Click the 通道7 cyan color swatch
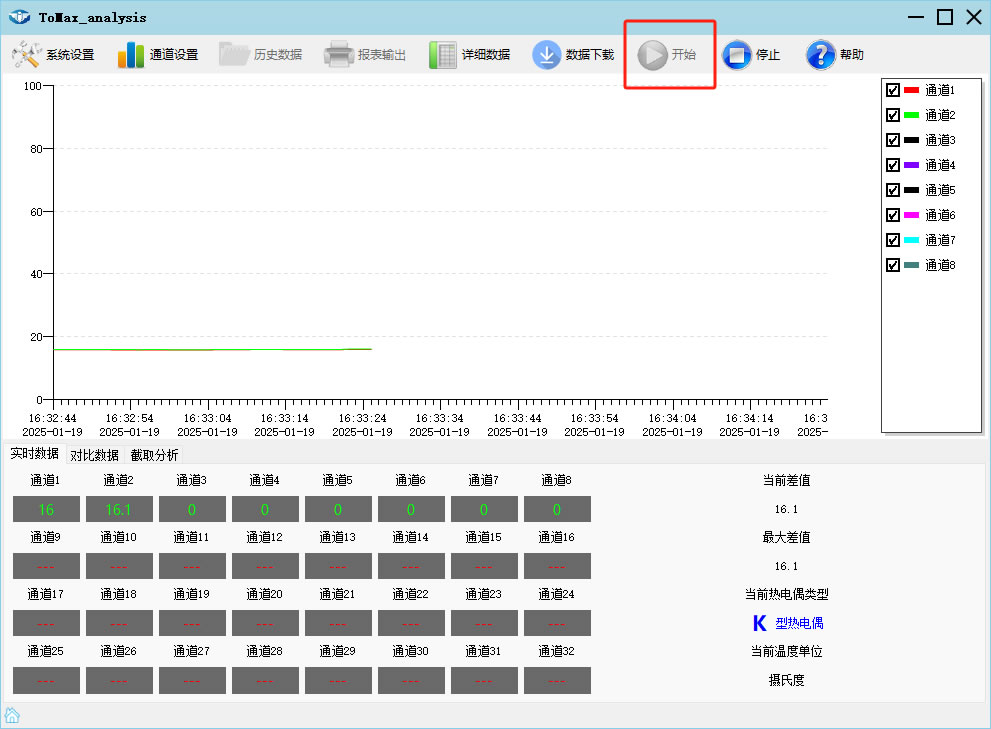The height and width of the screenshot is (729, 991). click(x=911, y=240)
